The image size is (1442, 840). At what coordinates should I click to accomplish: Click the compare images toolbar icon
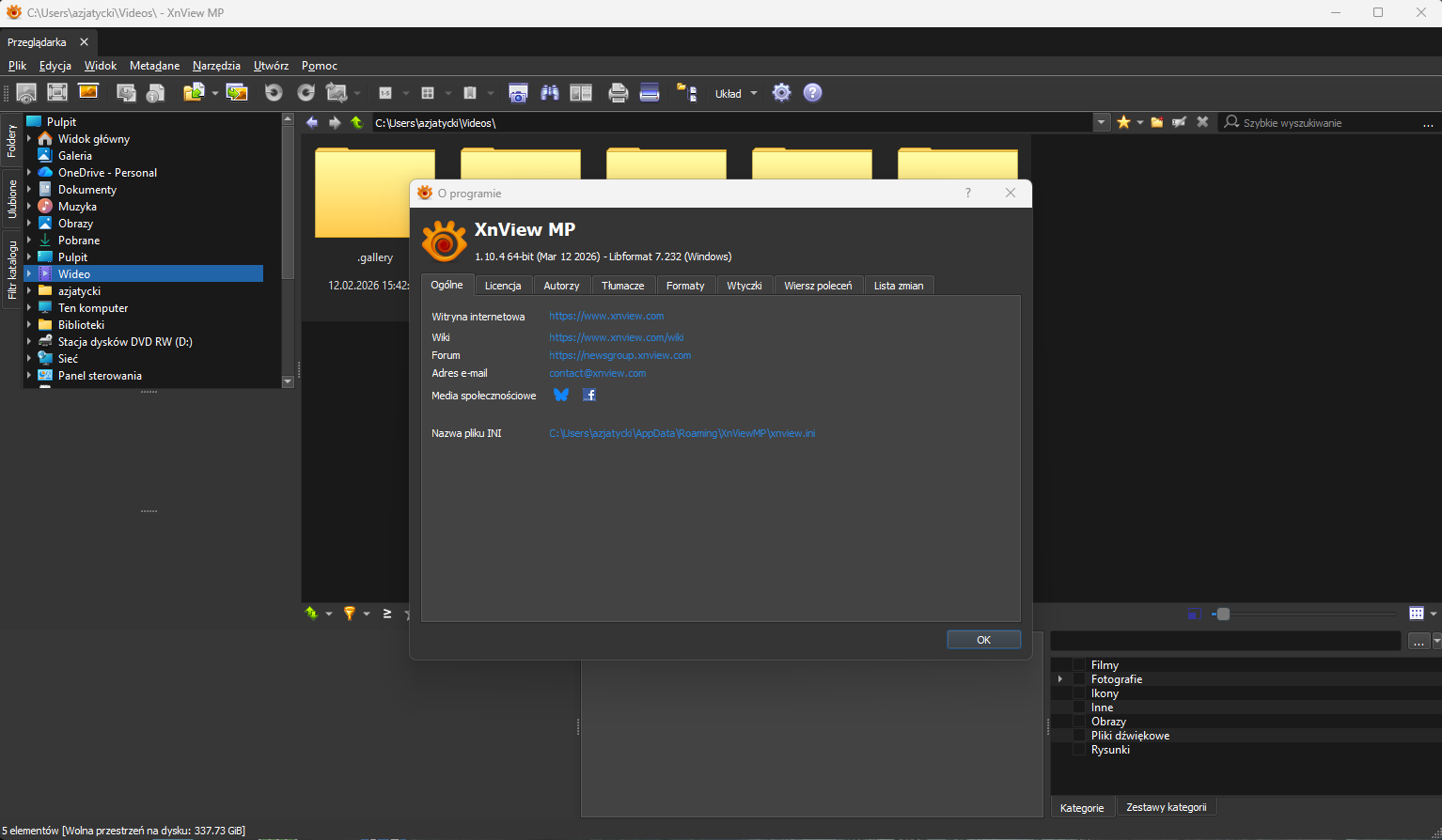tap(581, 92)
